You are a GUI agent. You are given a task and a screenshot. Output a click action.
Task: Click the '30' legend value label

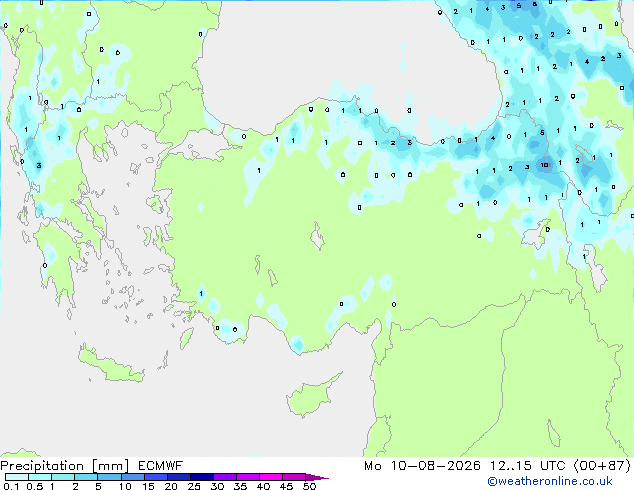[217, 486]
